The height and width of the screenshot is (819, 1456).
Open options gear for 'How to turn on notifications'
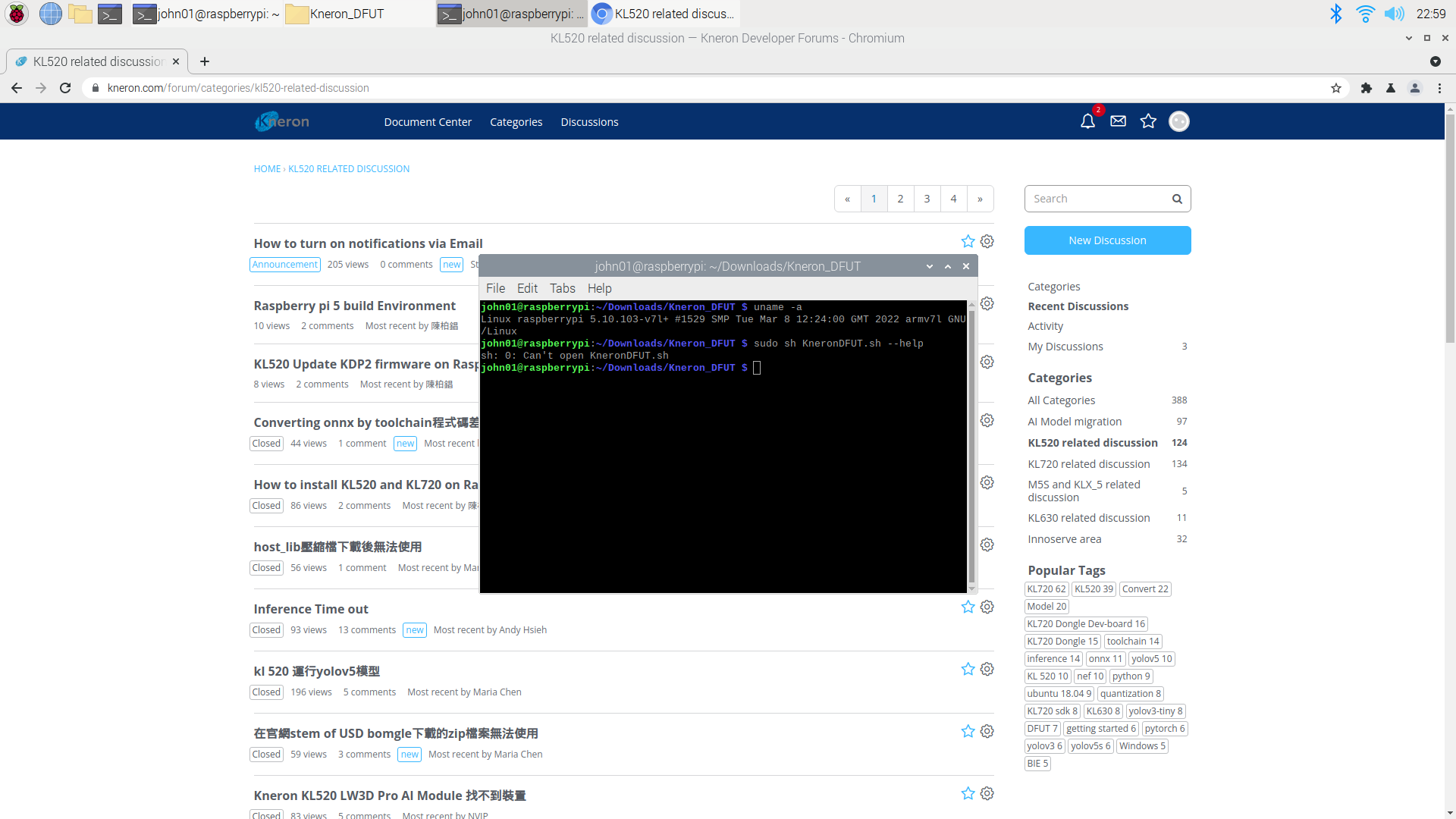[x=987, y=241]
